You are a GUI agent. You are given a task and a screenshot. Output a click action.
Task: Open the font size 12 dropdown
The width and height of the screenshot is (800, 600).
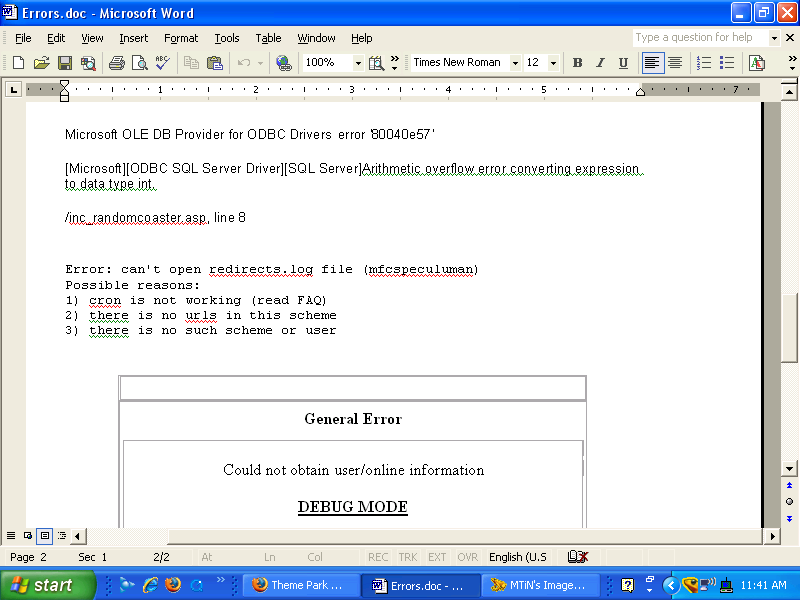553,63
